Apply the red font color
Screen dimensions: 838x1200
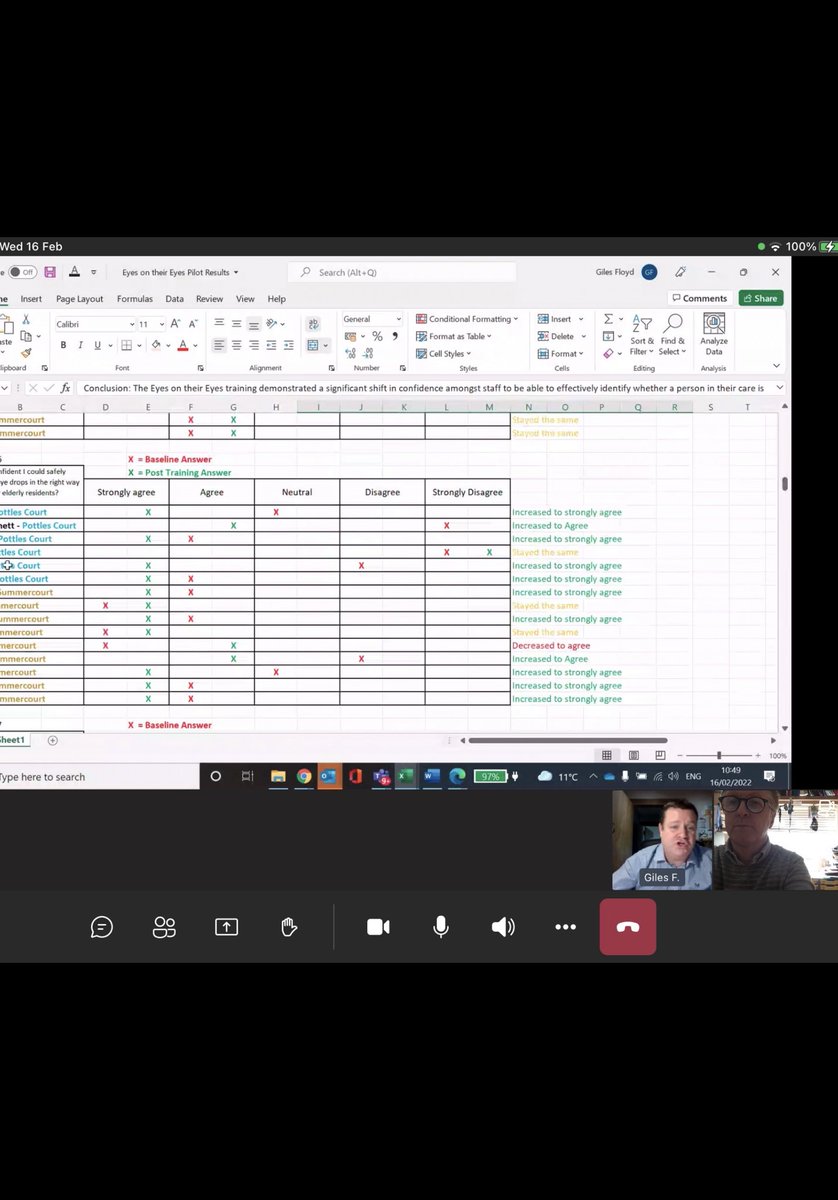tap(183, 345)
